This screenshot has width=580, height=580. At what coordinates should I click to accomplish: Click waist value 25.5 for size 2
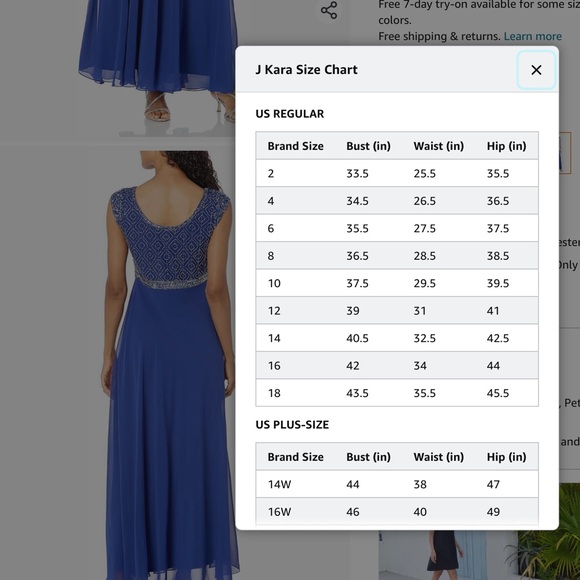(x=425, y=173)
